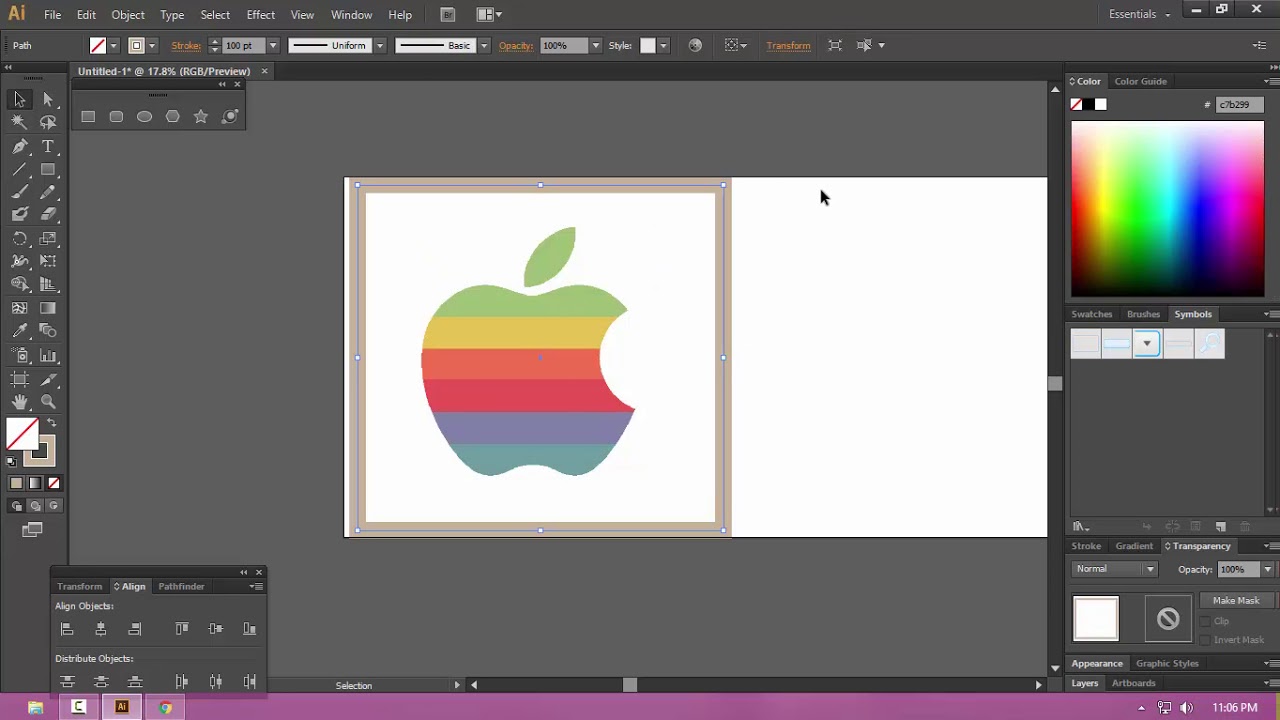
Task: Click the Transform link in control bar
Action: tap(788, 45)
